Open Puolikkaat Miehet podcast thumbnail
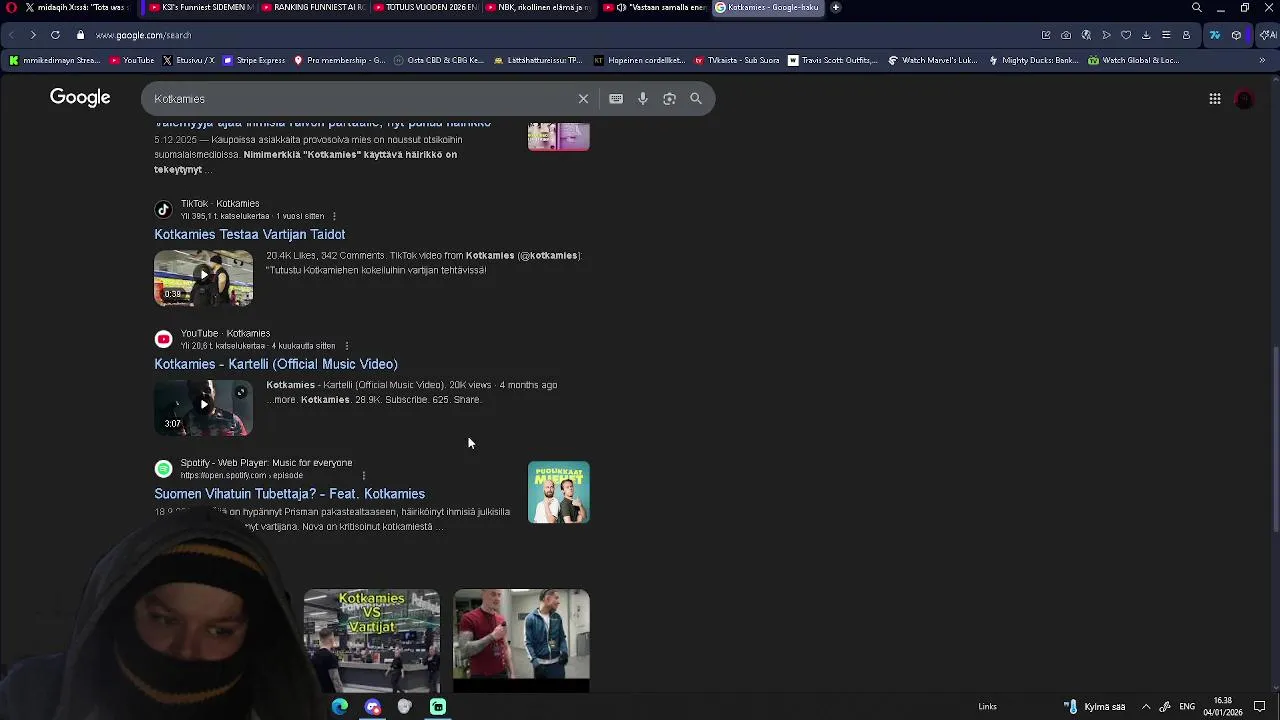 click(x=558, y=492)
